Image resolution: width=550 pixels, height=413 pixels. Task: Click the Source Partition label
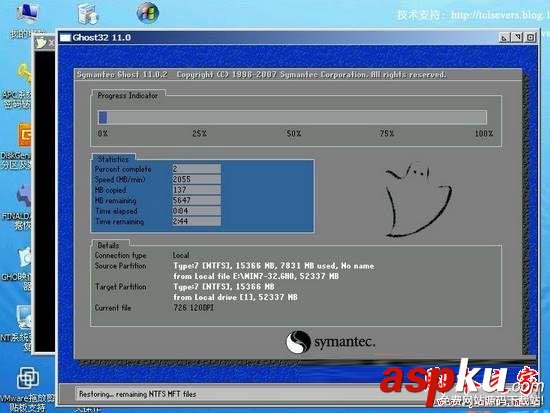coord(120,266)
